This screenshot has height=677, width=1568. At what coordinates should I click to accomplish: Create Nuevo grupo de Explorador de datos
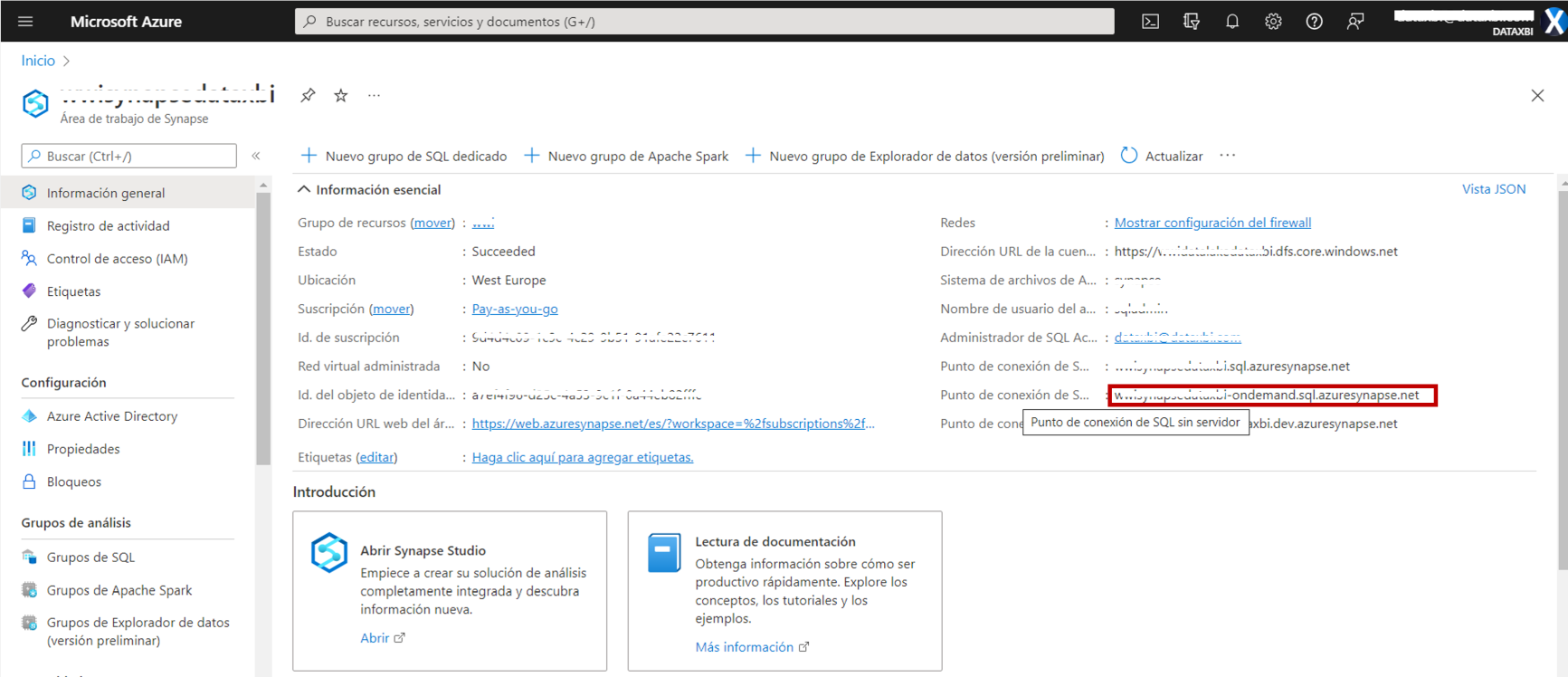[x=924, y=156]
